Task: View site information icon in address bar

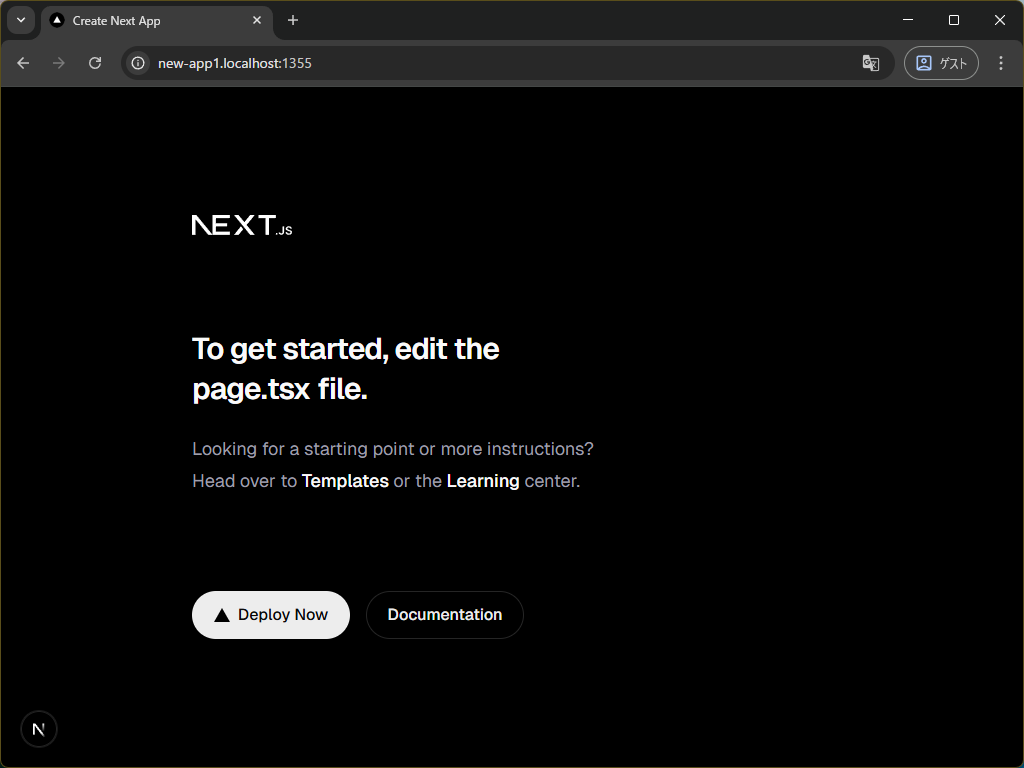Action: click(x=138, y=63)
